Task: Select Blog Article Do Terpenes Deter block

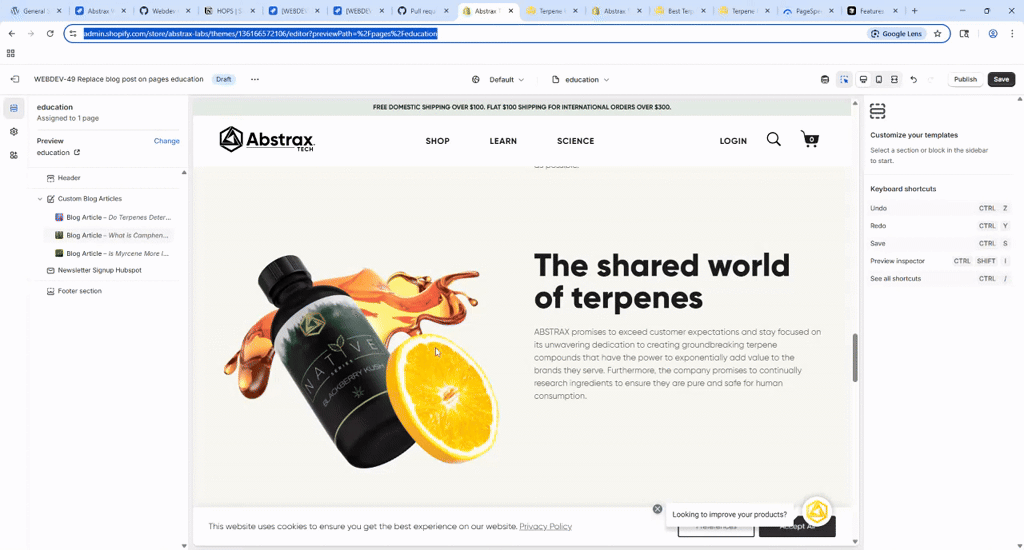Action: pos(118,218)
